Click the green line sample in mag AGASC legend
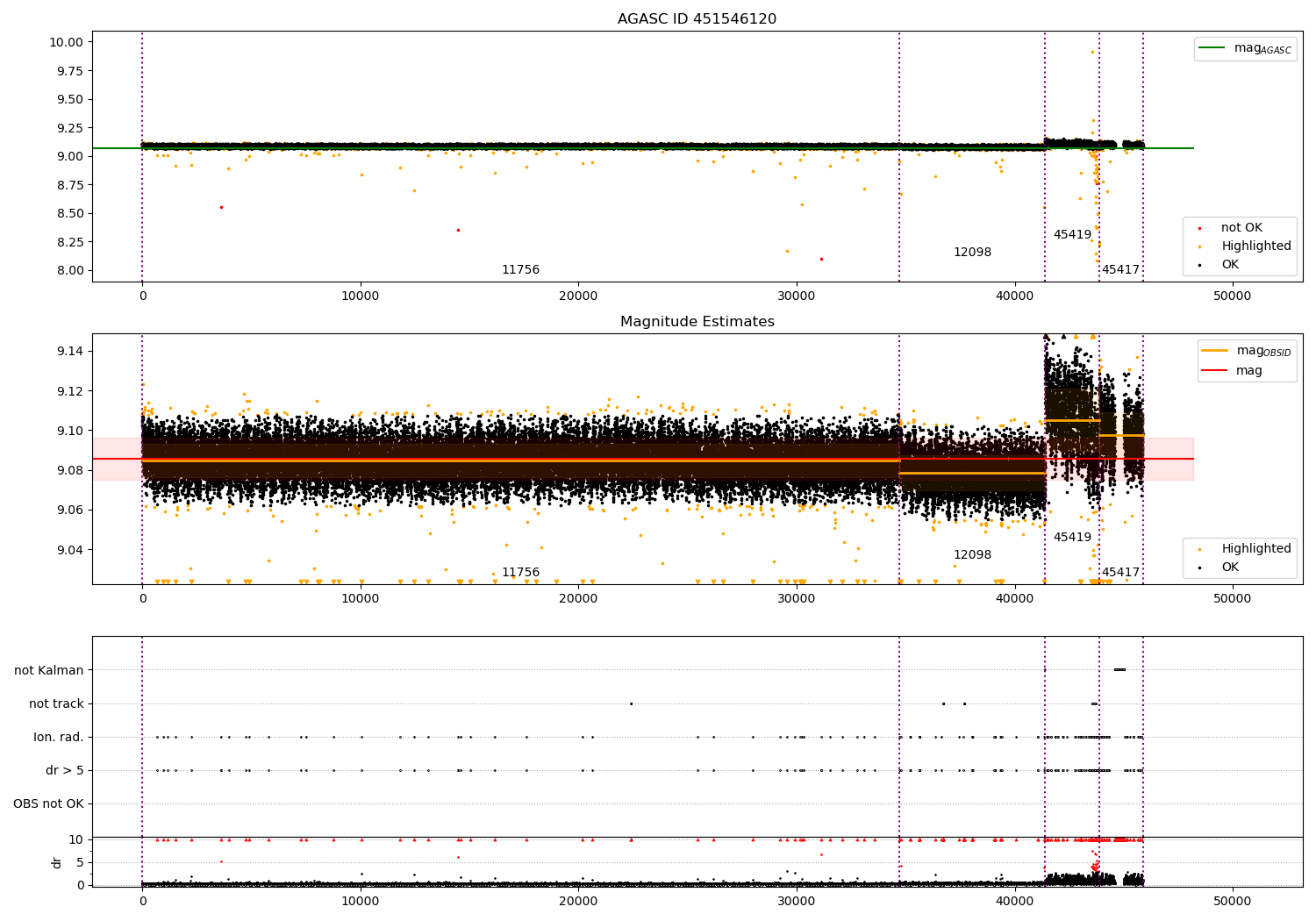Viewport: 1316px width, 921px height. point(1212,48)
